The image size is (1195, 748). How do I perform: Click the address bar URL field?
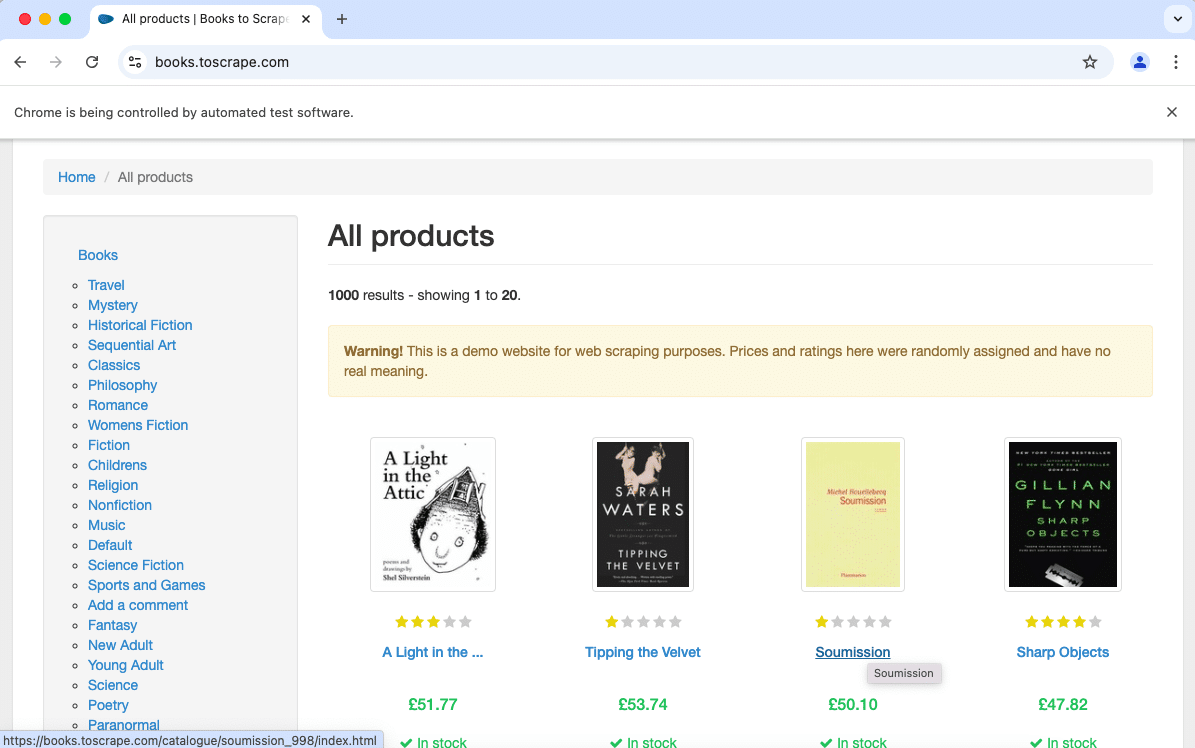(x=600, y=62)
